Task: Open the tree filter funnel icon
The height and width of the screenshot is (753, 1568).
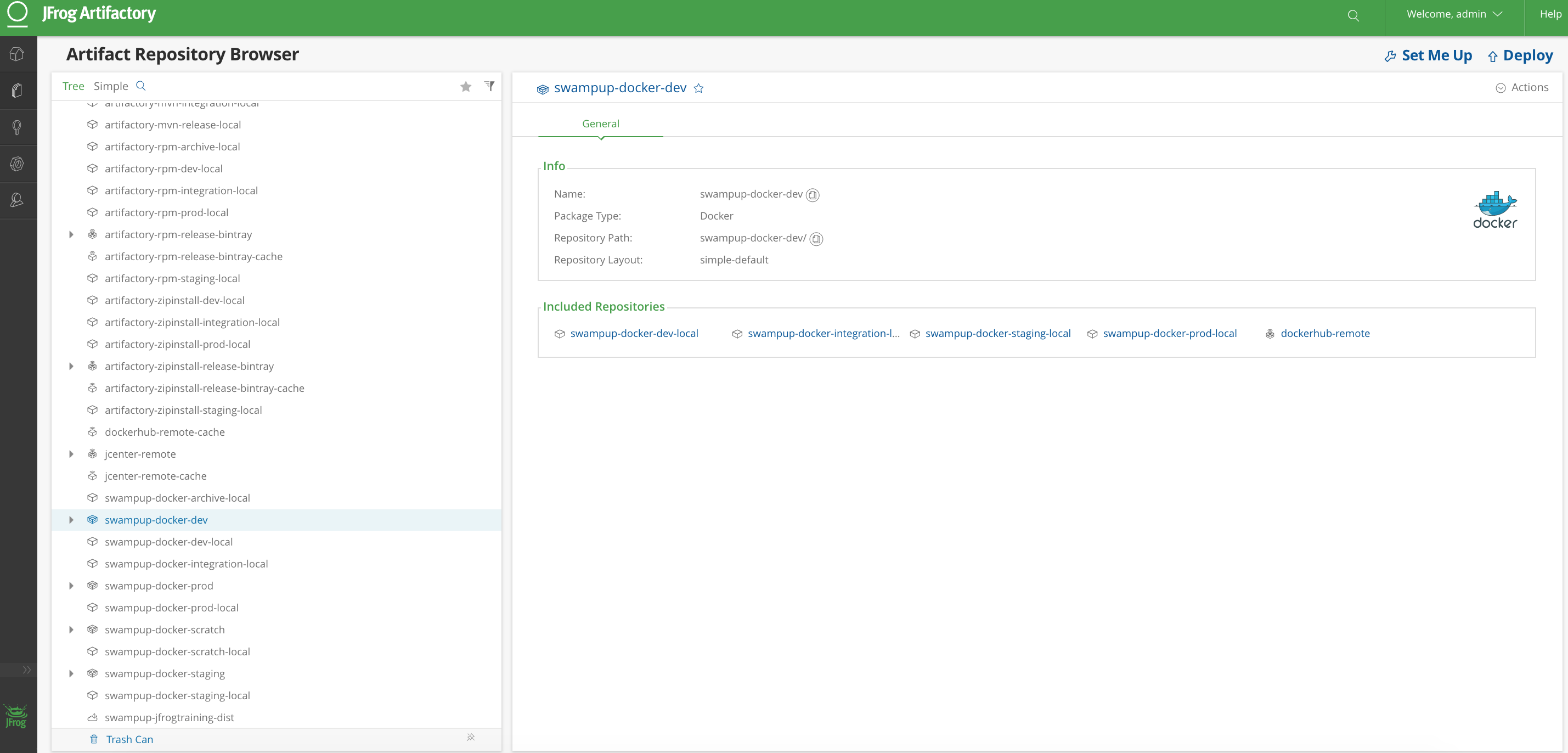Action: [489, 86]
